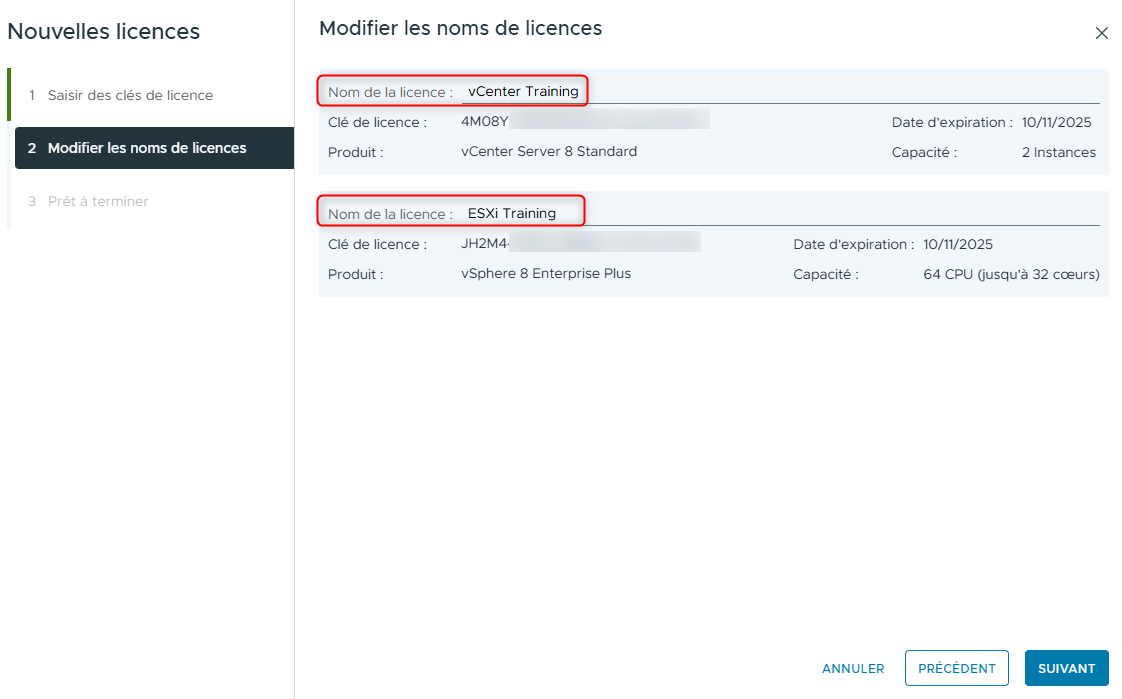Click the ANNULER link
Image resolution: width=1122 pixels, height=699 pixels.
852,668
